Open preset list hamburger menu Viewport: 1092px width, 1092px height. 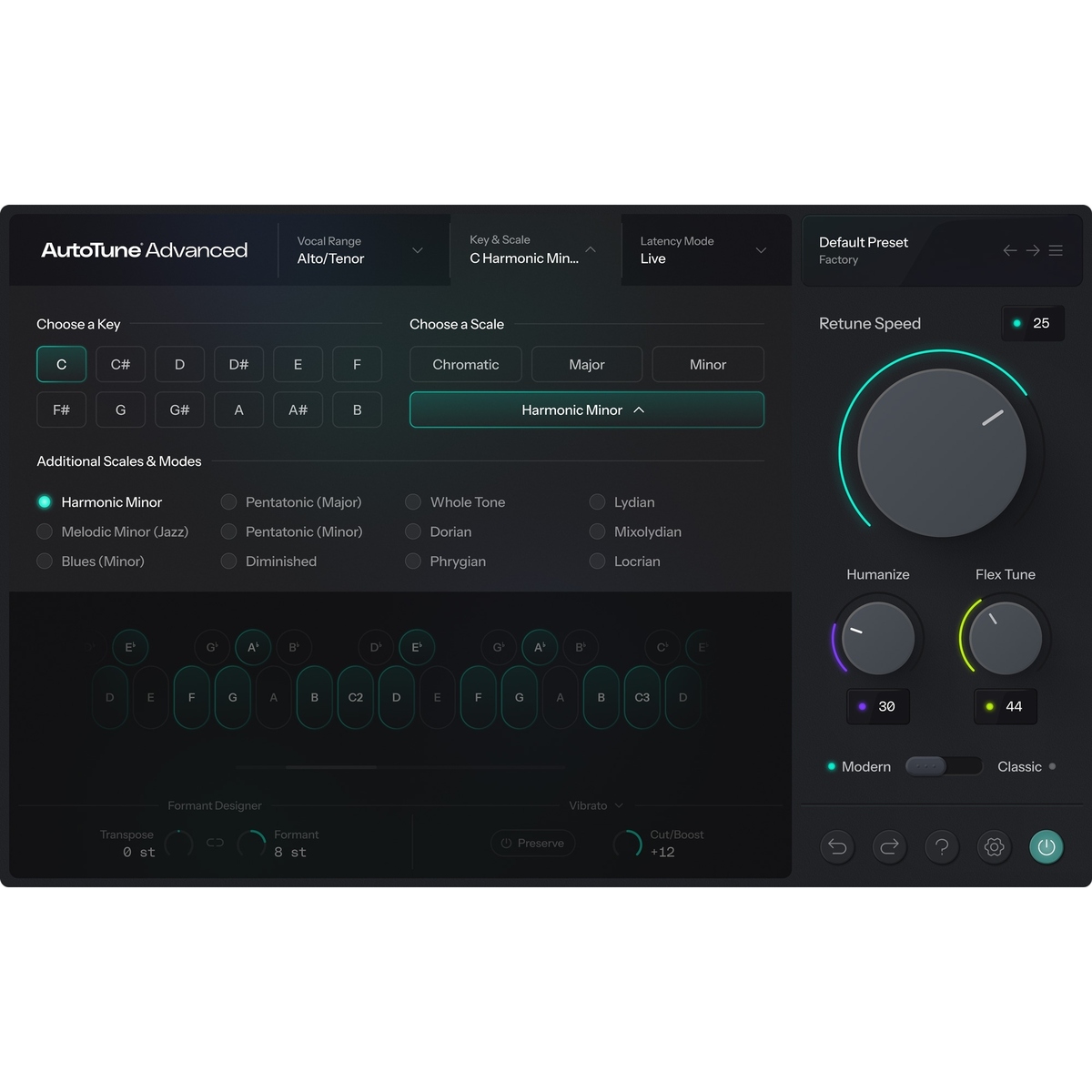(1056, 250)
